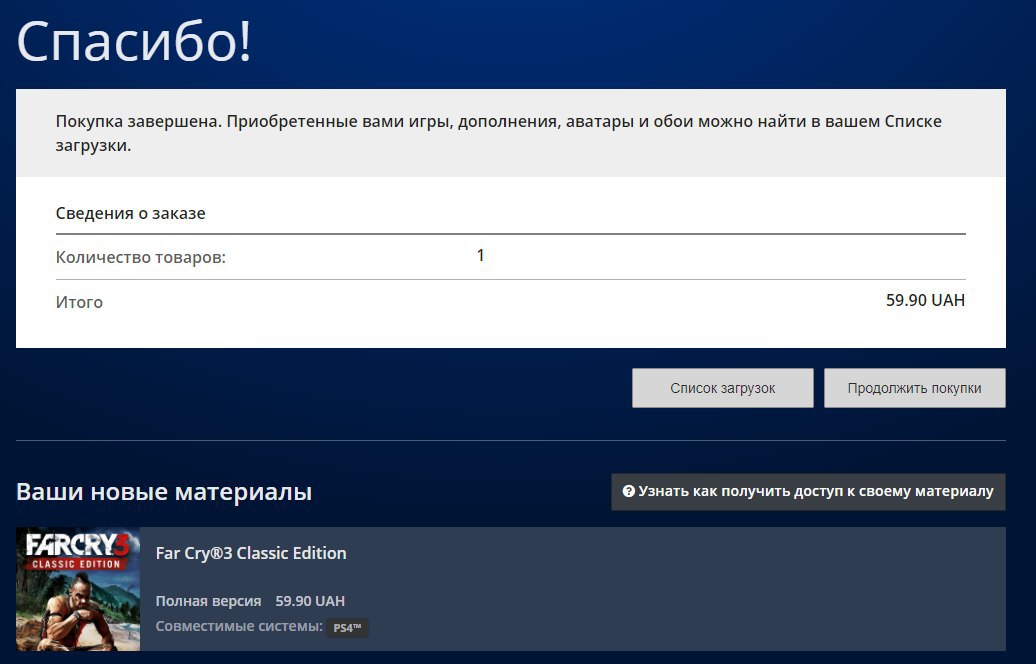Viewport: 1036px width, 664px height.
Task: Select the Far Cry®3 Classic Edition title
Action: point(251,553)
